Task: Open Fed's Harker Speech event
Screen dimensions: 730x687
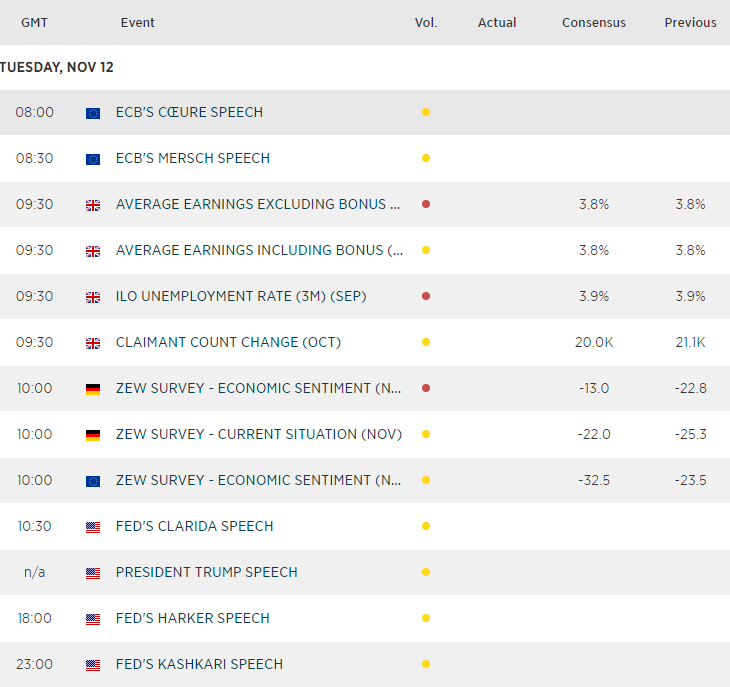Action: click(x=192, y=618)
